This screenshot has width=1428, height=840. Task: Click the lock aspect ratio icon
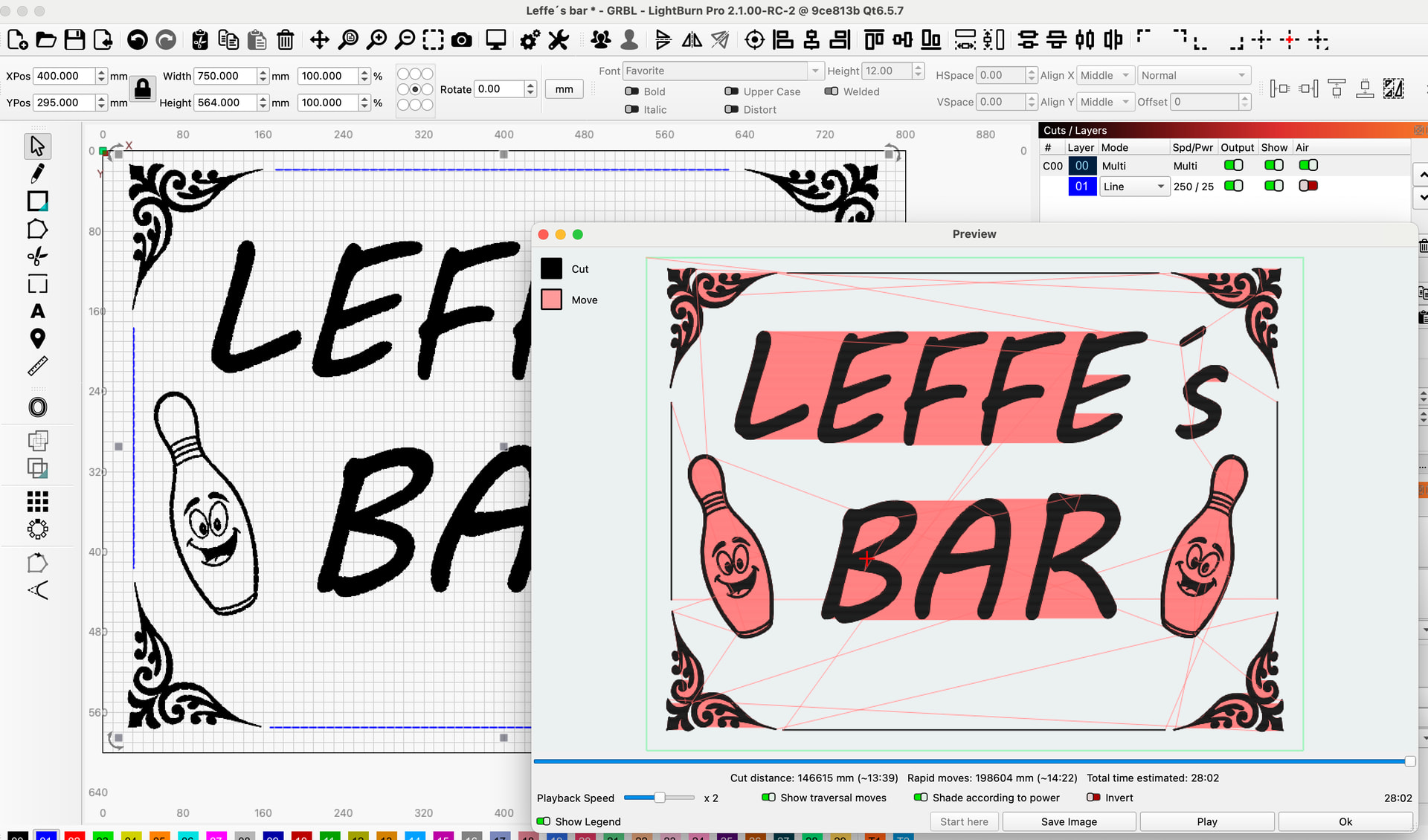pos(142,89)
